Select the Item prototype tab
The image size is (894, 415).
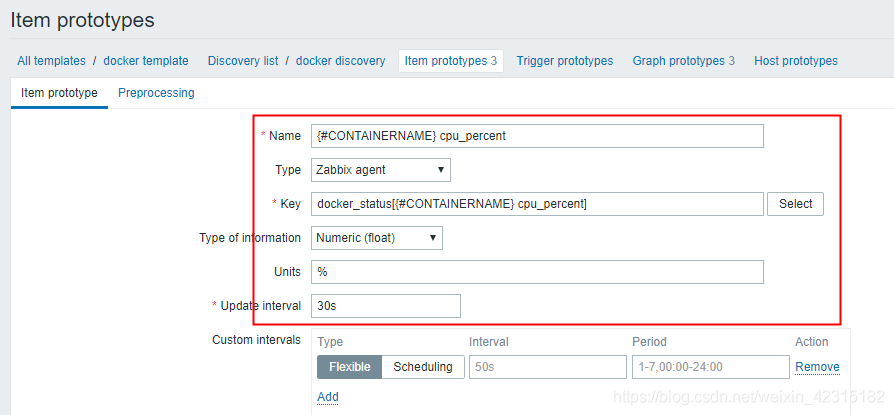point(59,93)
